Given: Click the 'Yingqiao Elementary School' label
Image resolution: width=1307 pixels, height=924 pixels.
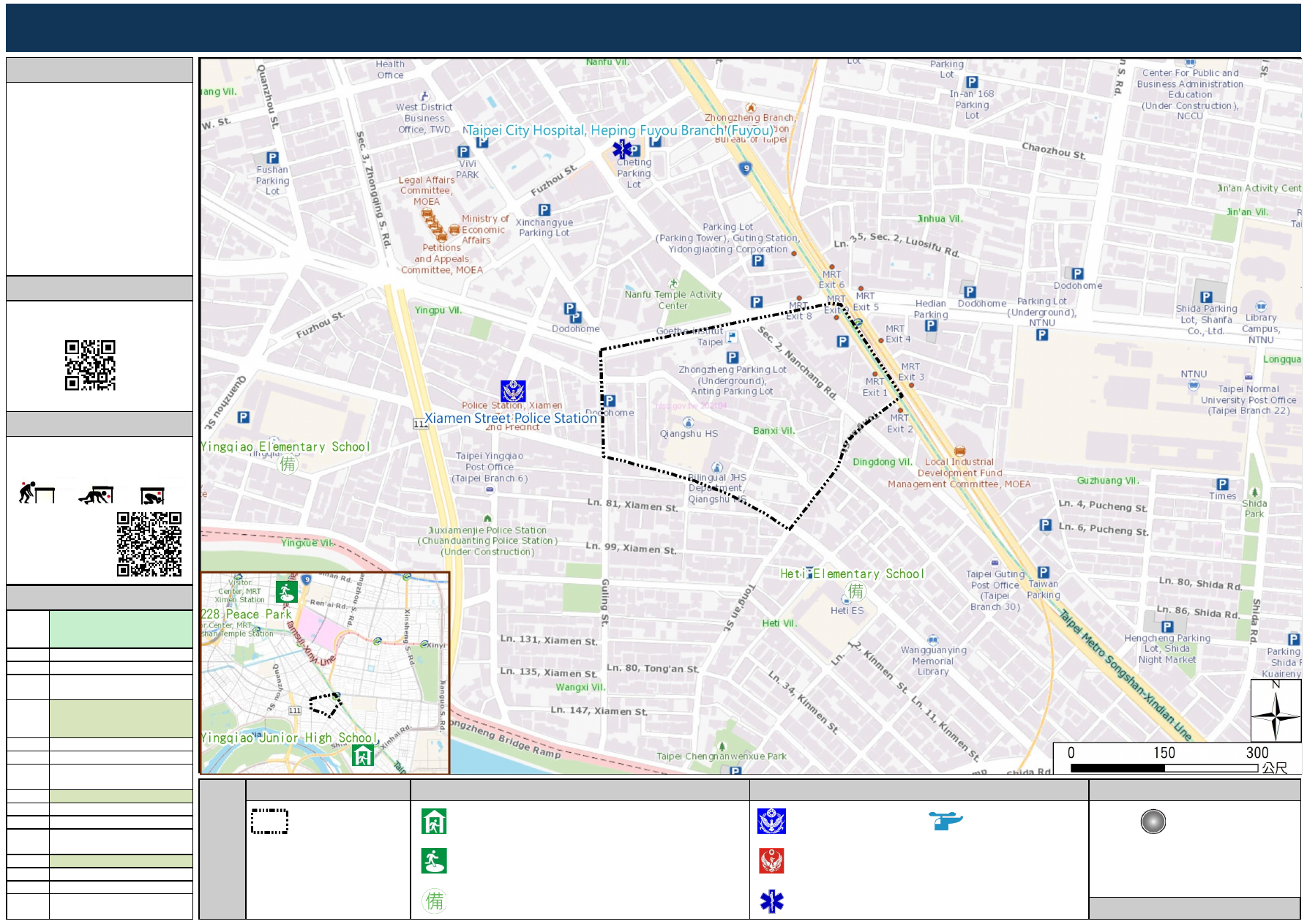Looking at the screenshot, I should 286,447.
